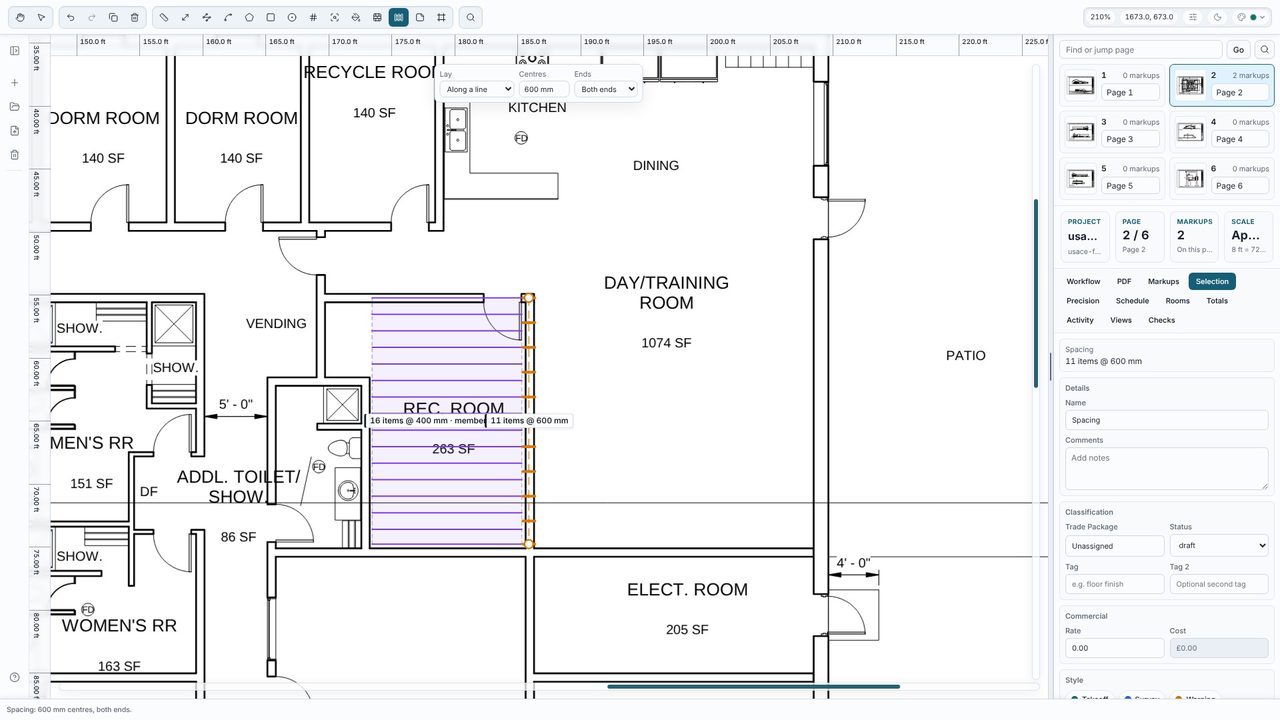
Task: Toggle the left sidebar panel
Action: (15, 51)
